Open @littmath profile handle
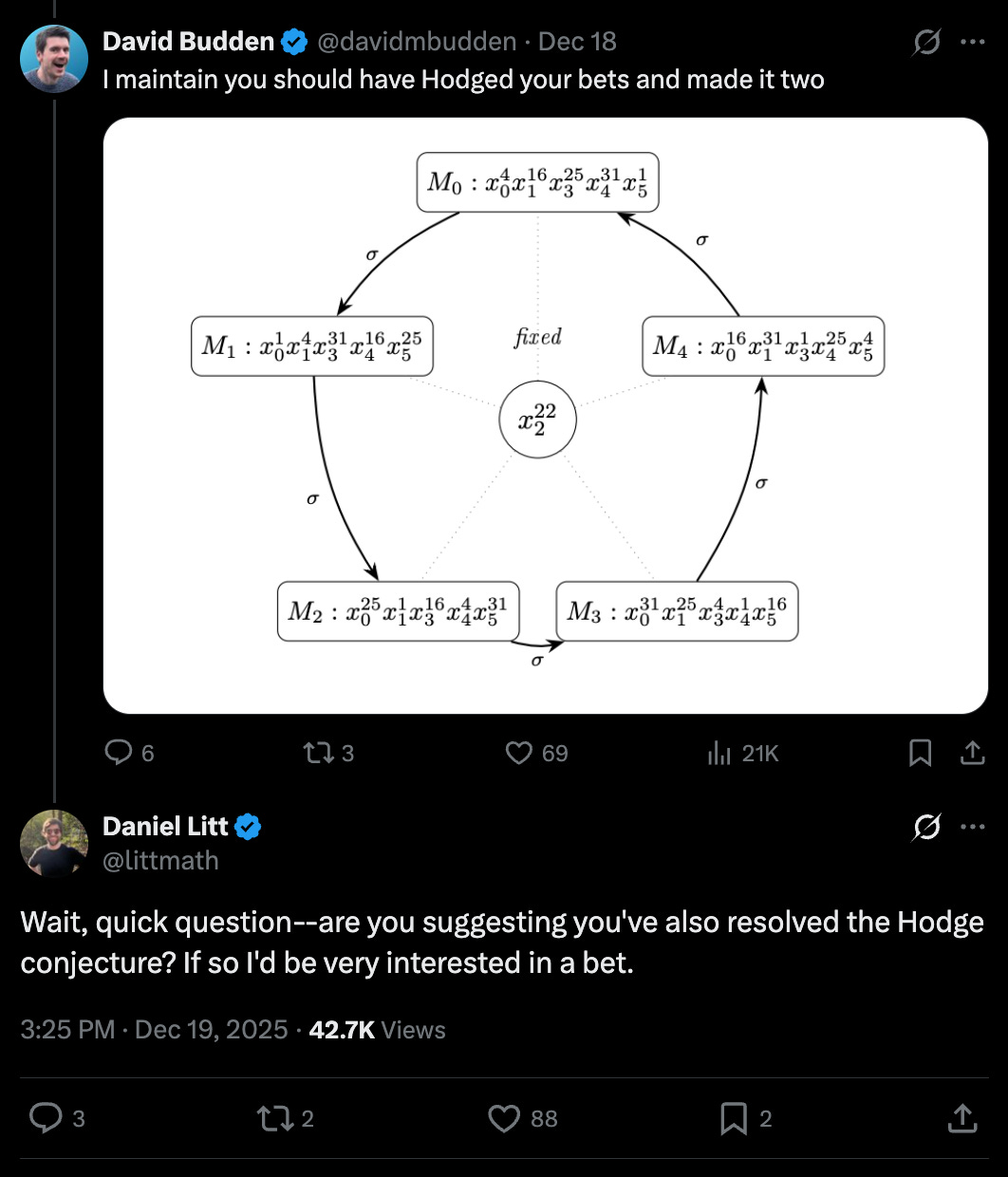The image size is (1008, 1177). (160, 860)
